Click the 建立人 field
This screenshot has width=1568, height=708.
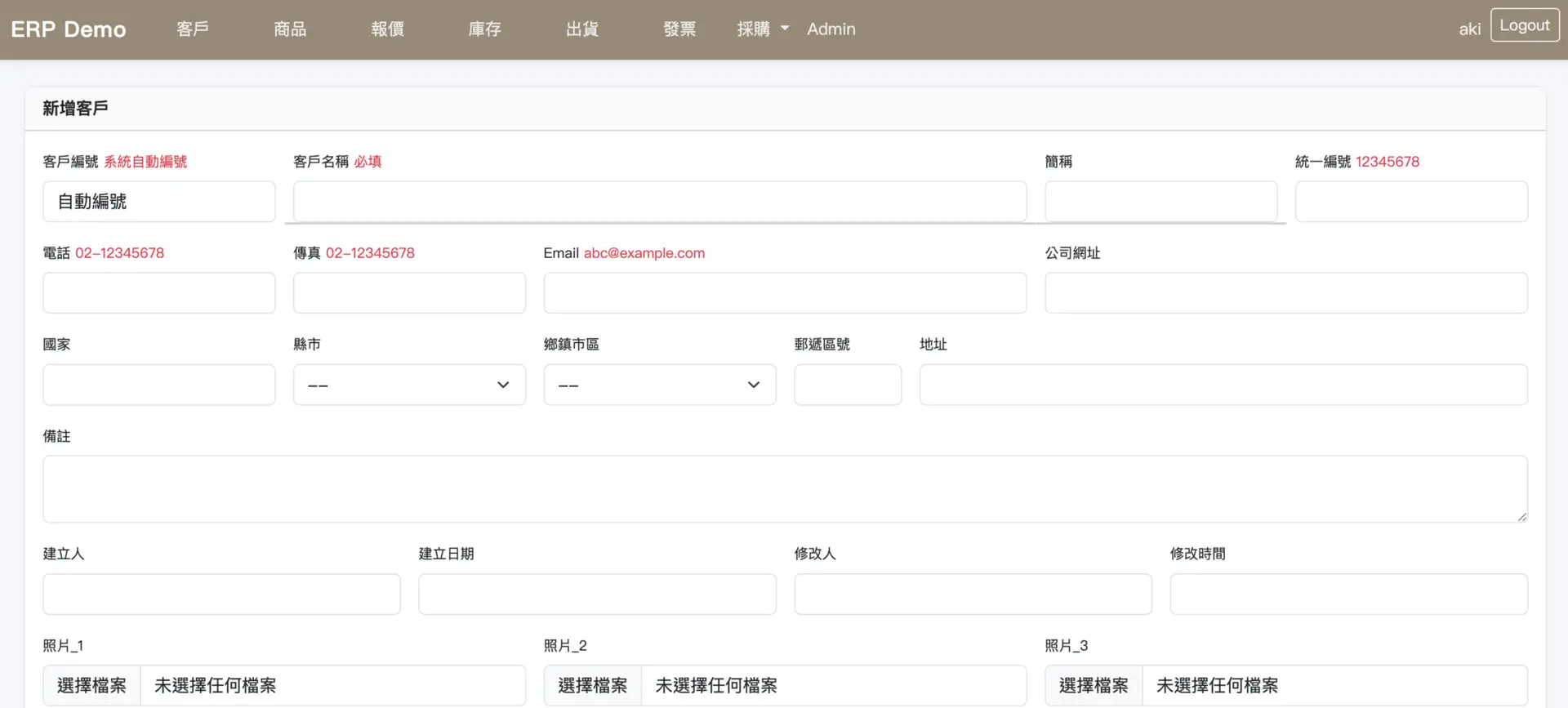click(221, 594)
